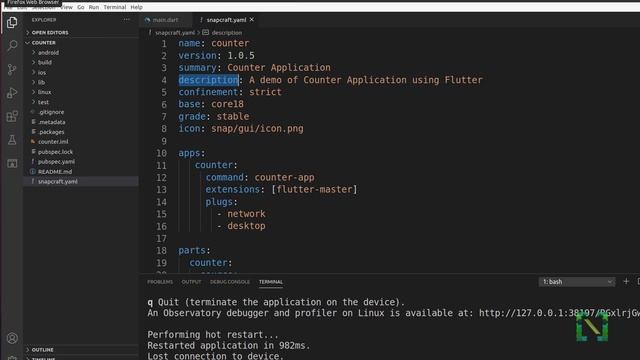Select the bash terminal dropdown

click(x=577, y=282)
